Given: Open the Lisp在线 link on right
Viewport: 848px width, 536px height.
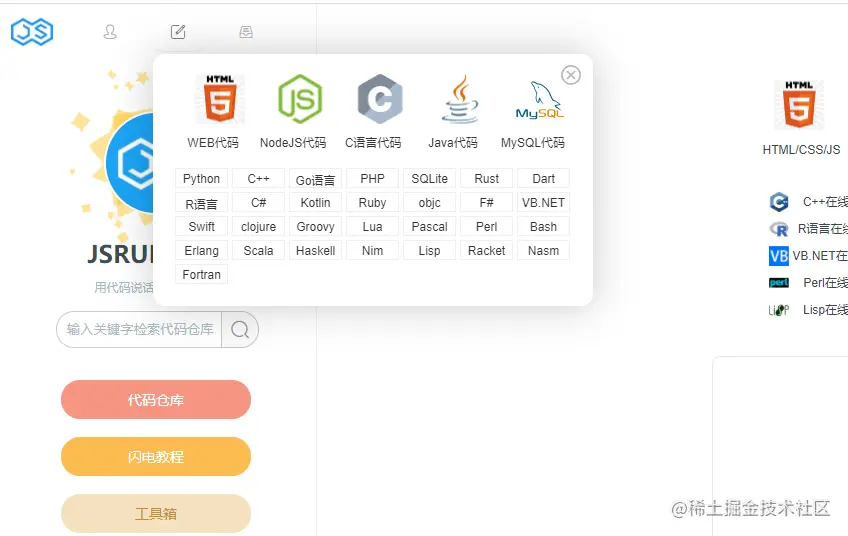Looking at the screenshot, I should click(x=825, y=309).
